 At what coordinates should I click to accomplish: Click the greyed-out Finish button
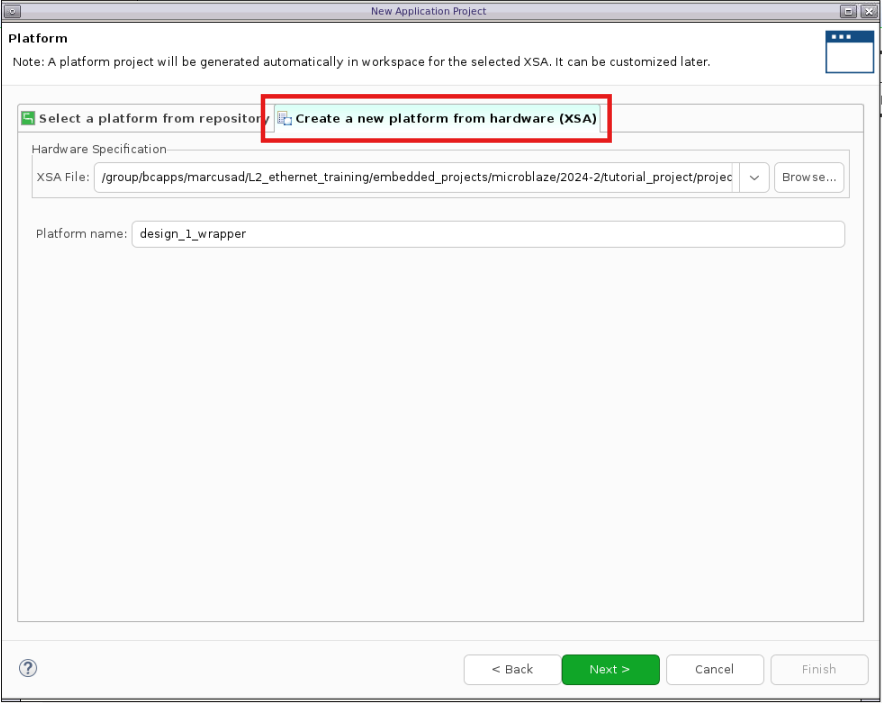[818, 669]
